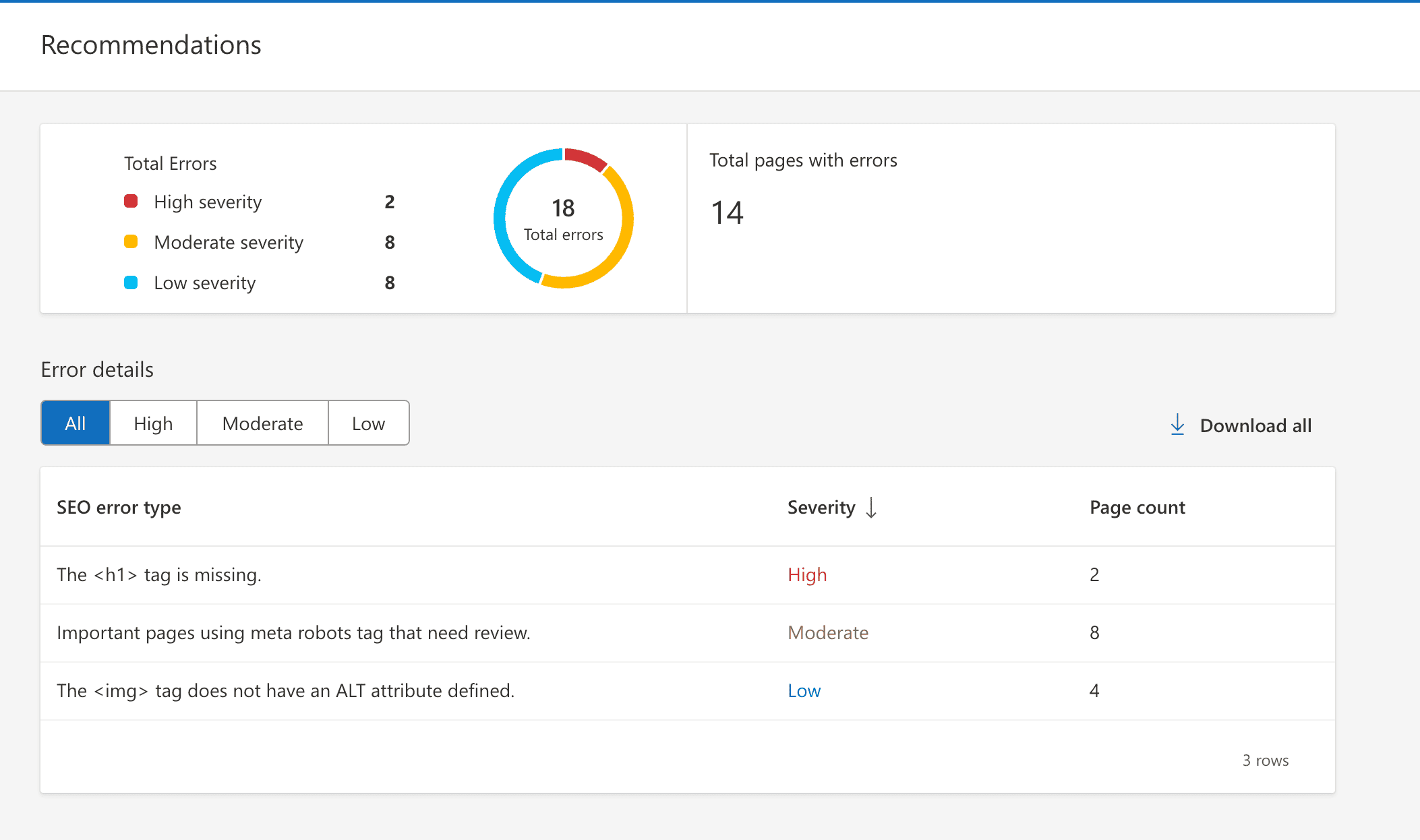
Task: Click the 'Total Errors' legend heading
Action: [171, 164]
